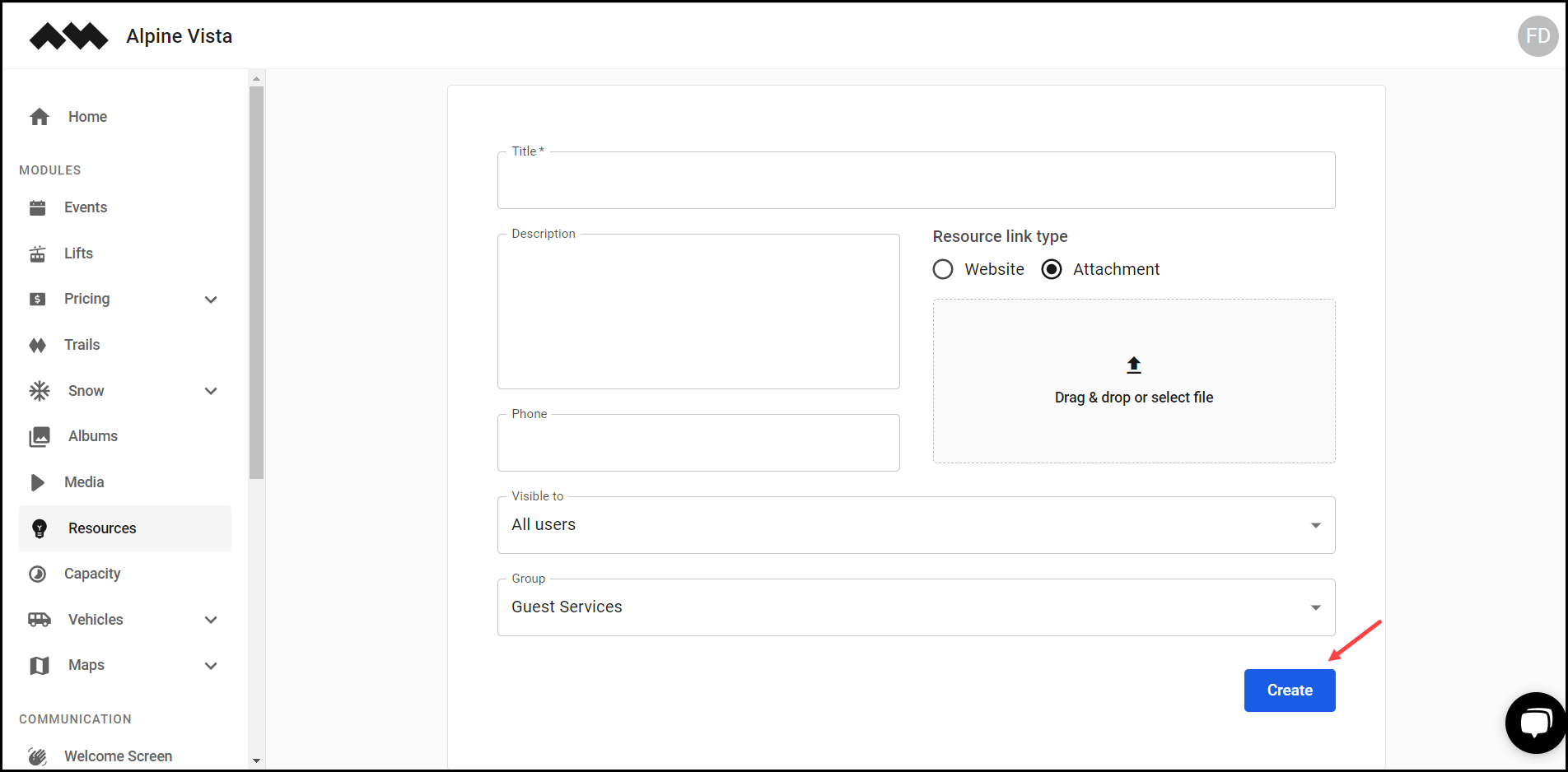Open the Trails module
The width and height of the screenshot is (1568, 772).
coord(125,345)
